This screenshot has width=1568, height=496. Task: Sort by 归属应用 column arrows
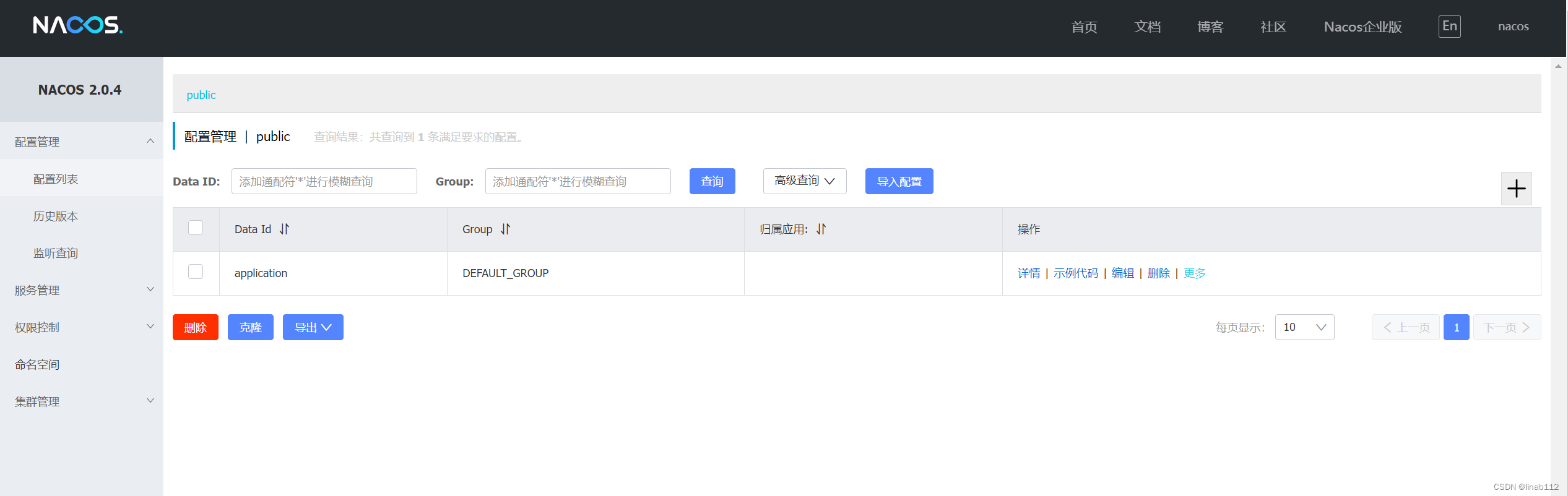821,229
